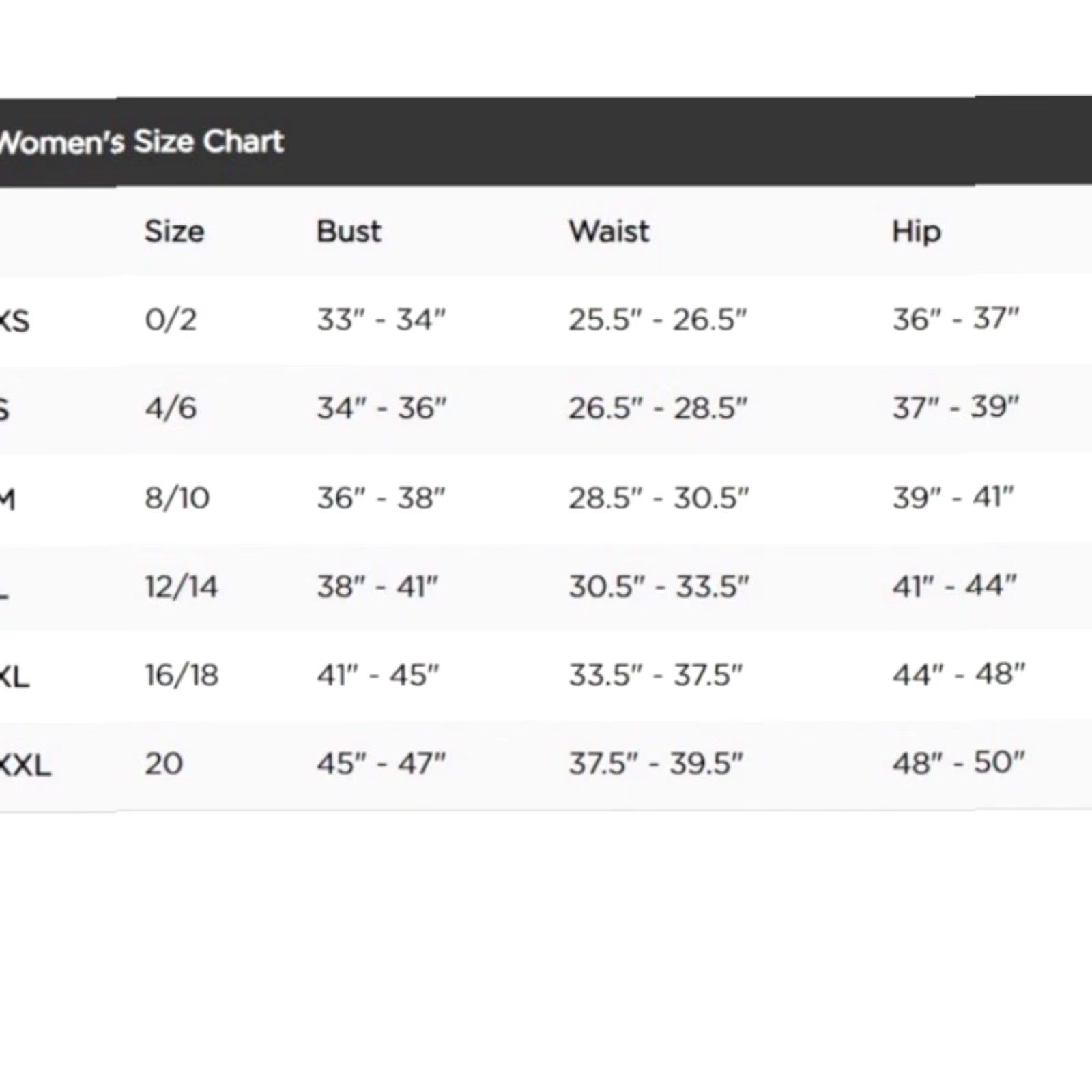Click hip value 37" - 39"

pos(956,407)
